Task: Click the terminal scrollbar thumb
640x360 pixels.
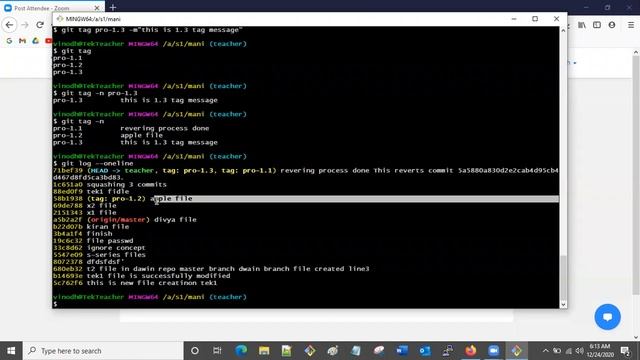Action: 563,278
